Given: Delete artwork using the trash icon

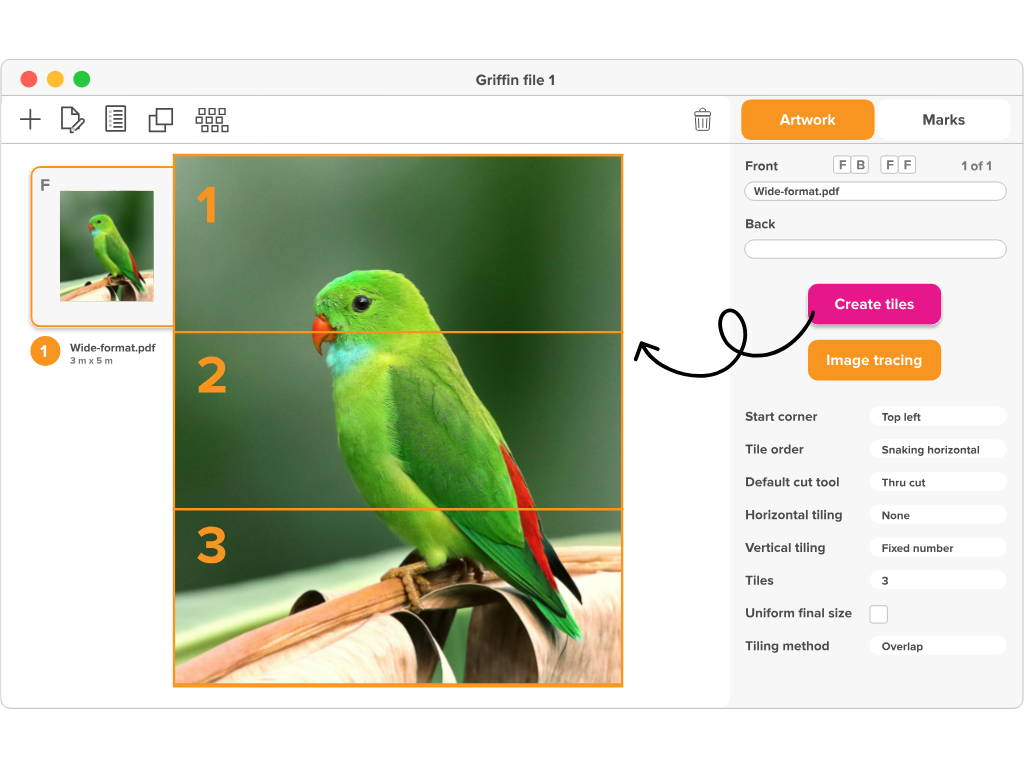Looking at the screenshot, I should tap(703, 120).
